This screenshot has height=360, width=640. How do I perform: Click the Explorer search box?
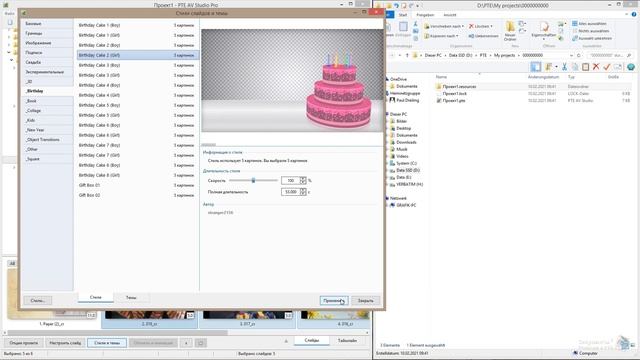[x=609, y=55]
